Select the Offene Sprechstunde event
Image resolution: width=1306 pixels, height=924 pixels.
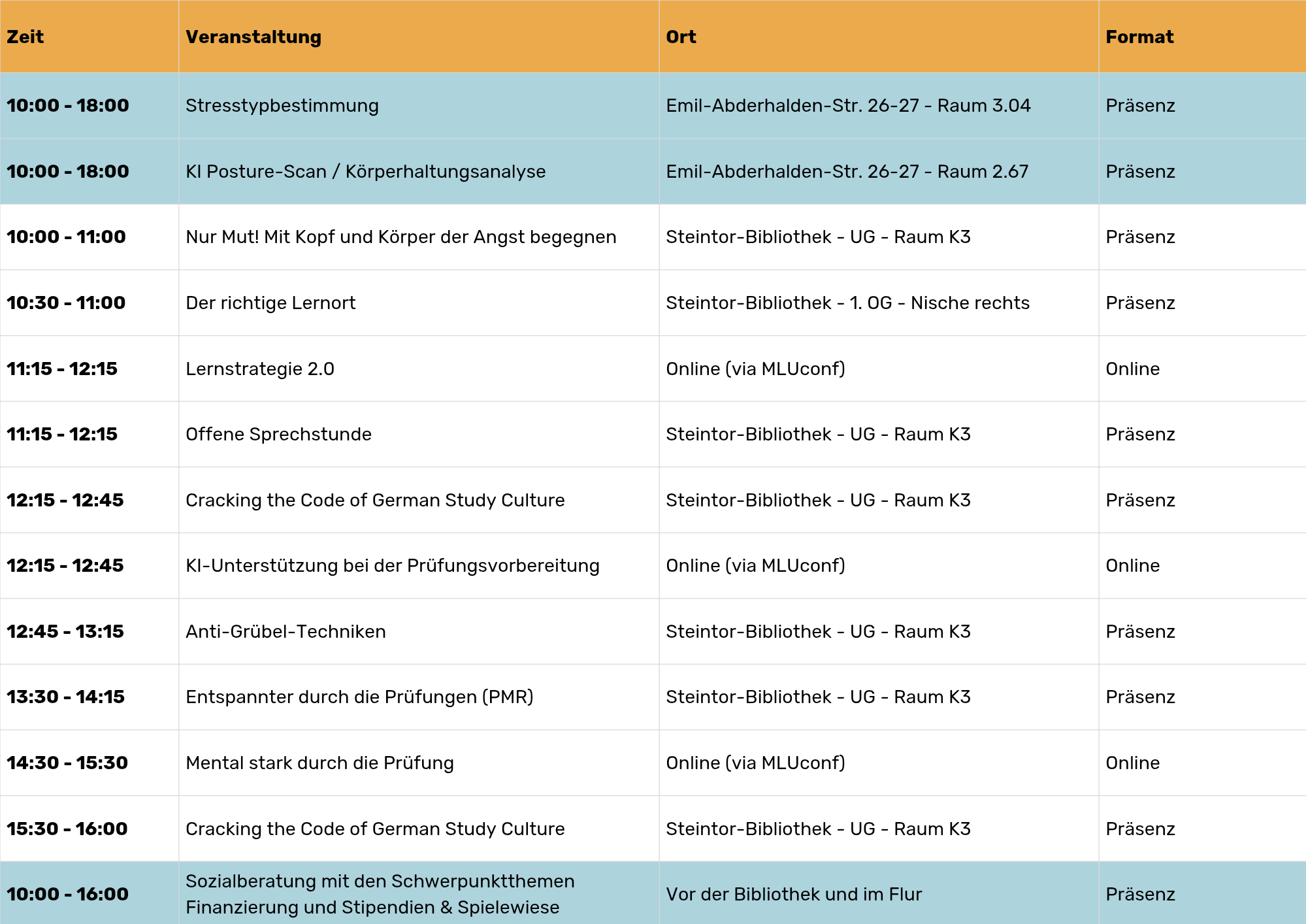click(419, 434)
